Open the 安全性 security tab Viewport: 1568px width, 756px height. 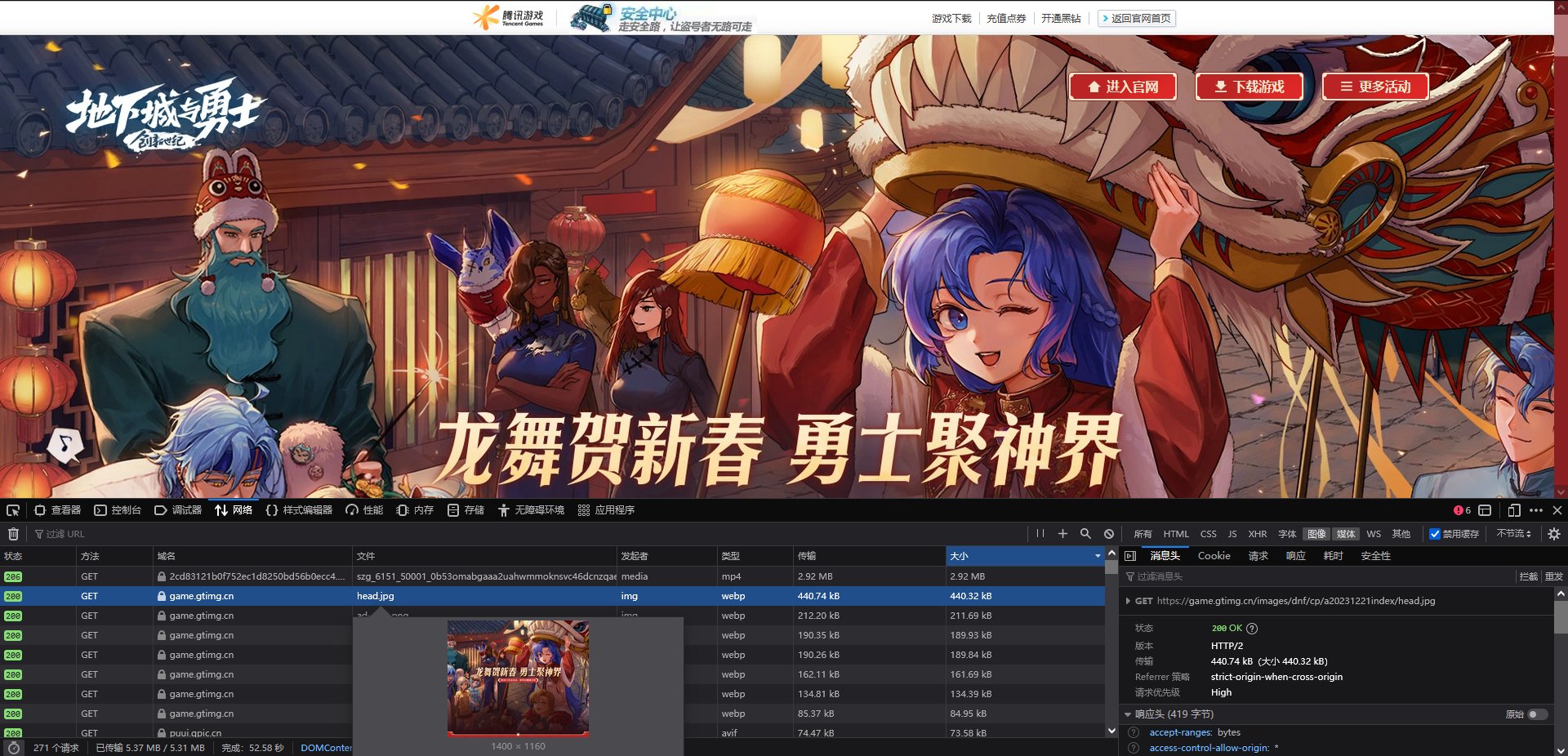(1375, 556)
